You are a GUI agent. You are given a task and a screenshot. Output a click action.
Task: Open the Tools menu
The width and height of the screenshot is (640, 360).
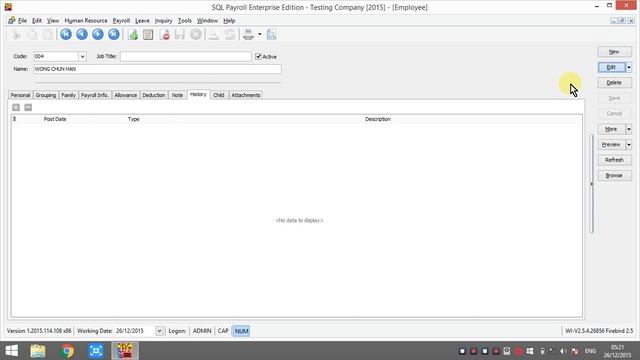[184, 20]
